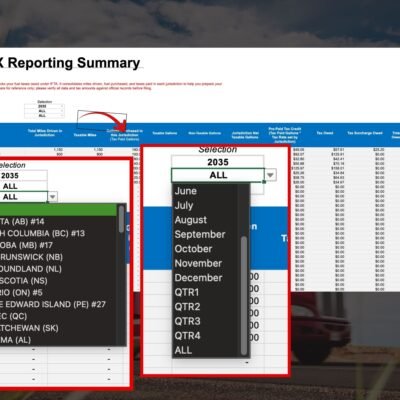Choose July in the period list

[x=184, y=205]
